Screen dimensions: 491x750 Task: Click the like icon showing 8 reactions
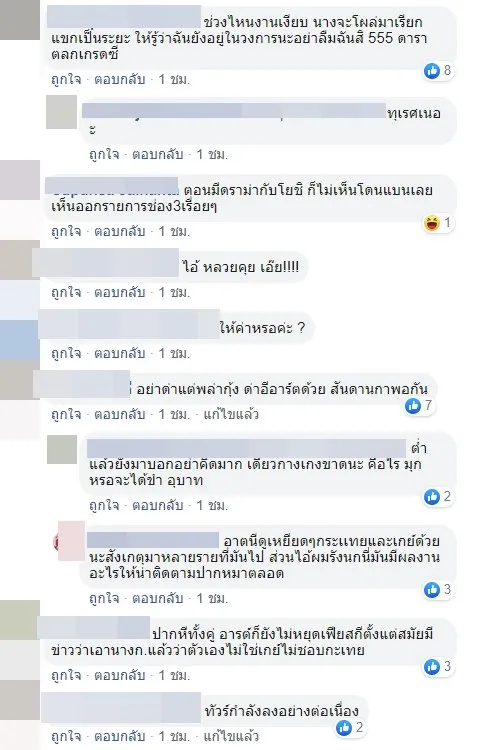pos(432,71)
